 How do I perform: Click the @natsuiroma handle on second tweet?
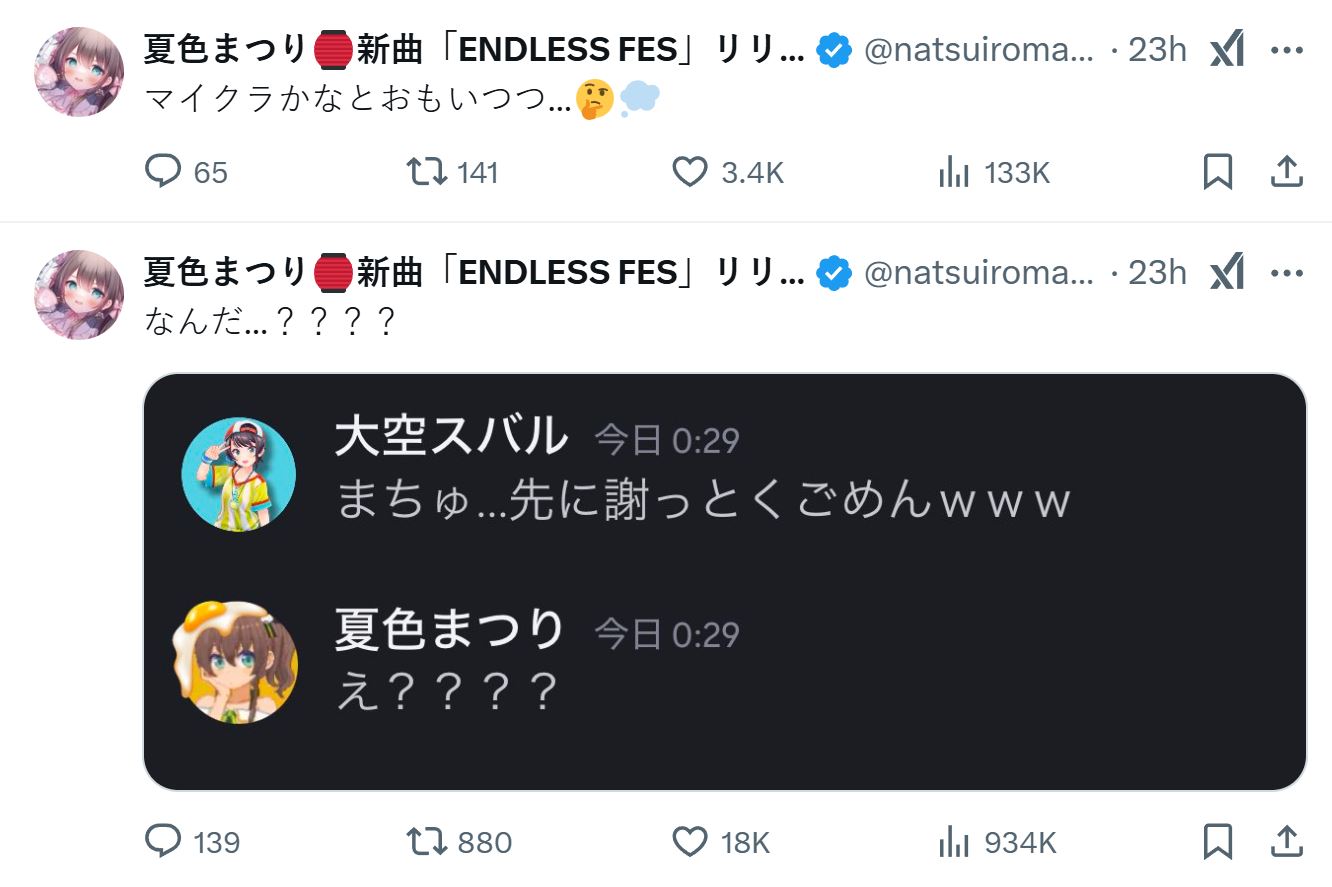click(978, 272)
